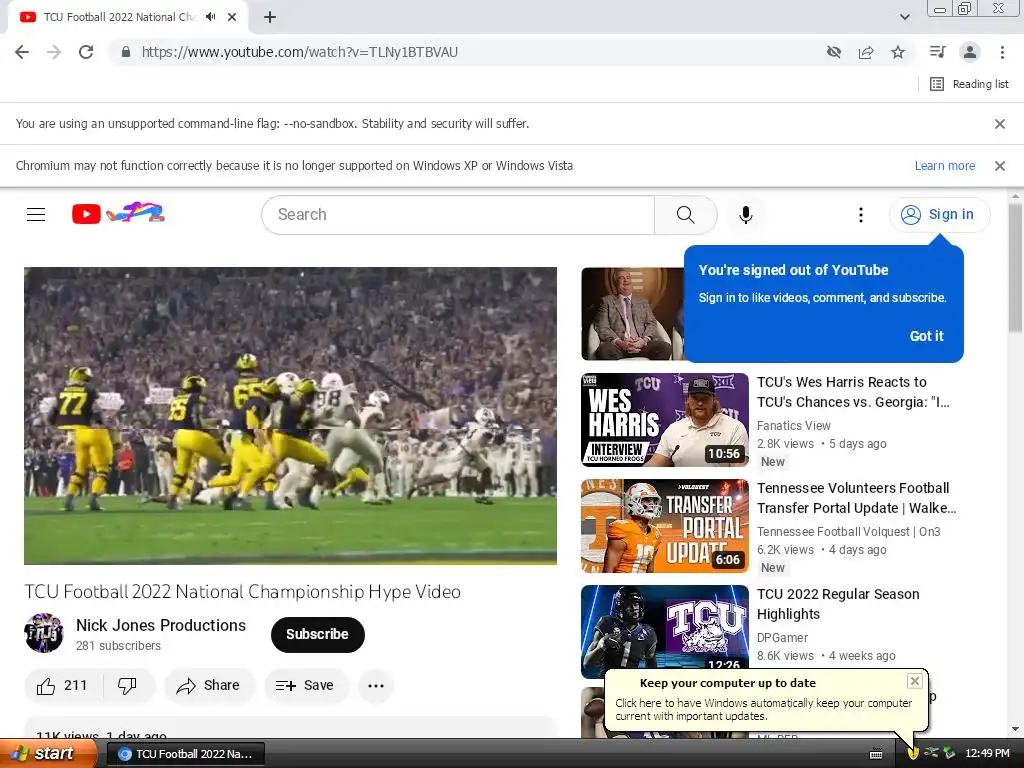
Task: Open TCU 2022 Regular Season Highlights title
Action: (x=838, y=604)
